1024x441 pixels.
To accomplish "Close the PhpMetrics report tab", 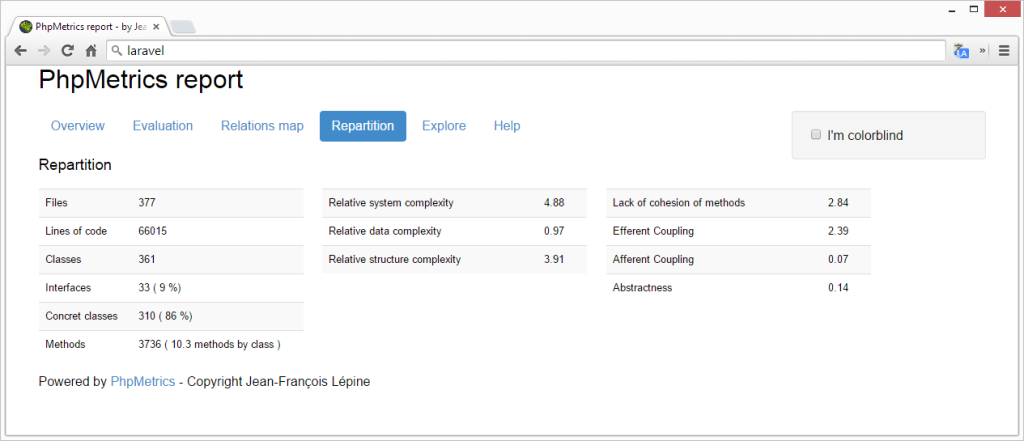I will coord(155,26).
